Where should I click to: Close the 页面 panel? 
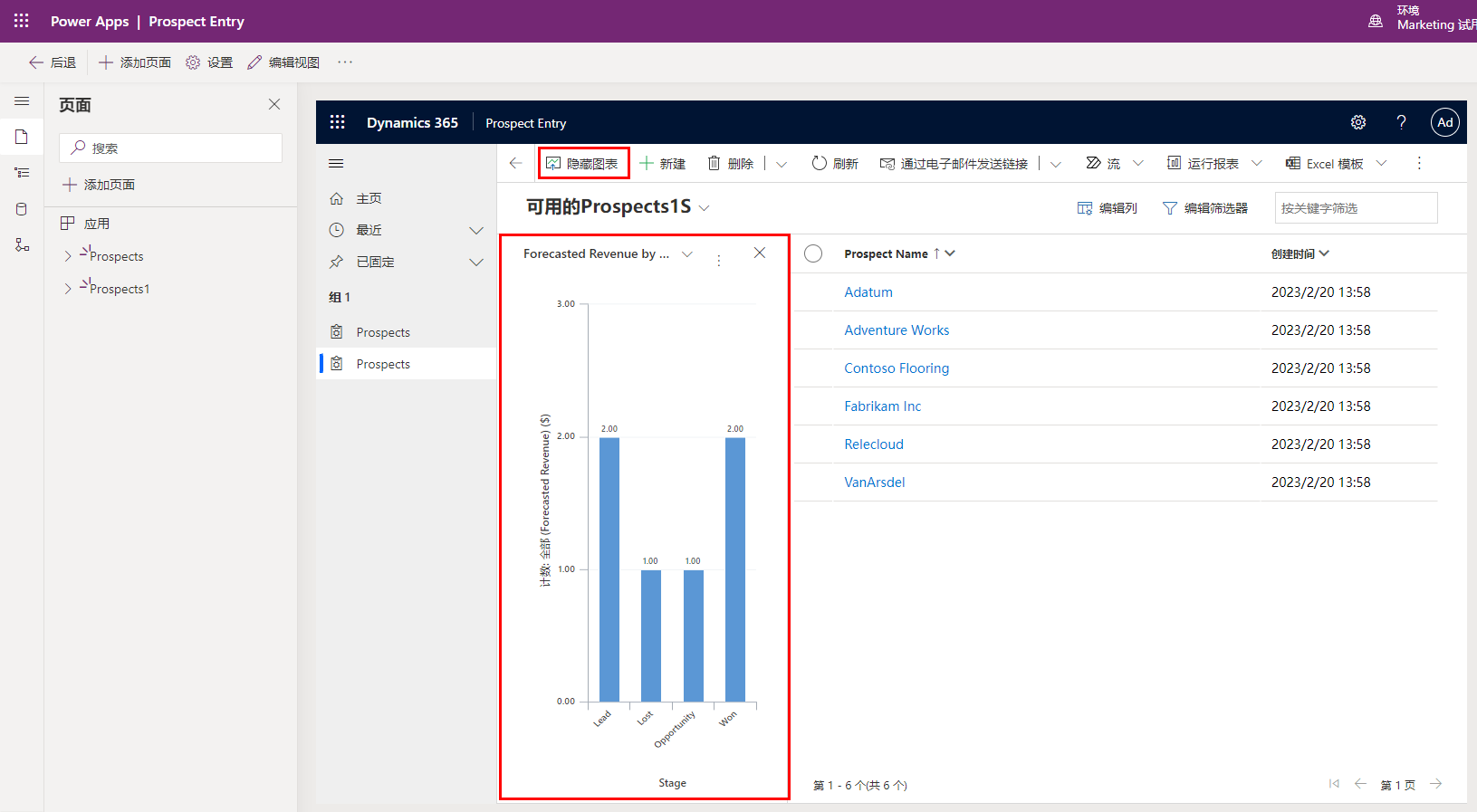click(274, 104)
